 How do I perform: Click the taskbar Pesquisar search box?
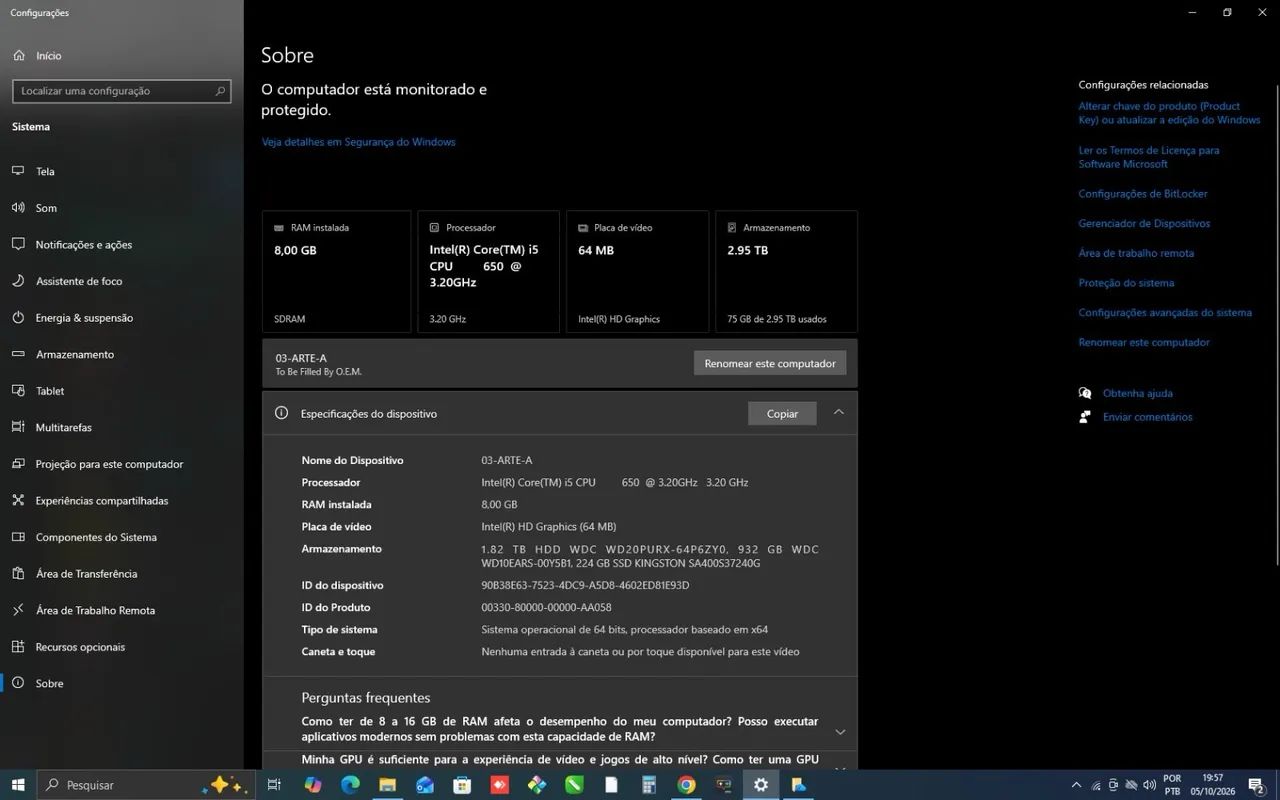tap(147, 785)
